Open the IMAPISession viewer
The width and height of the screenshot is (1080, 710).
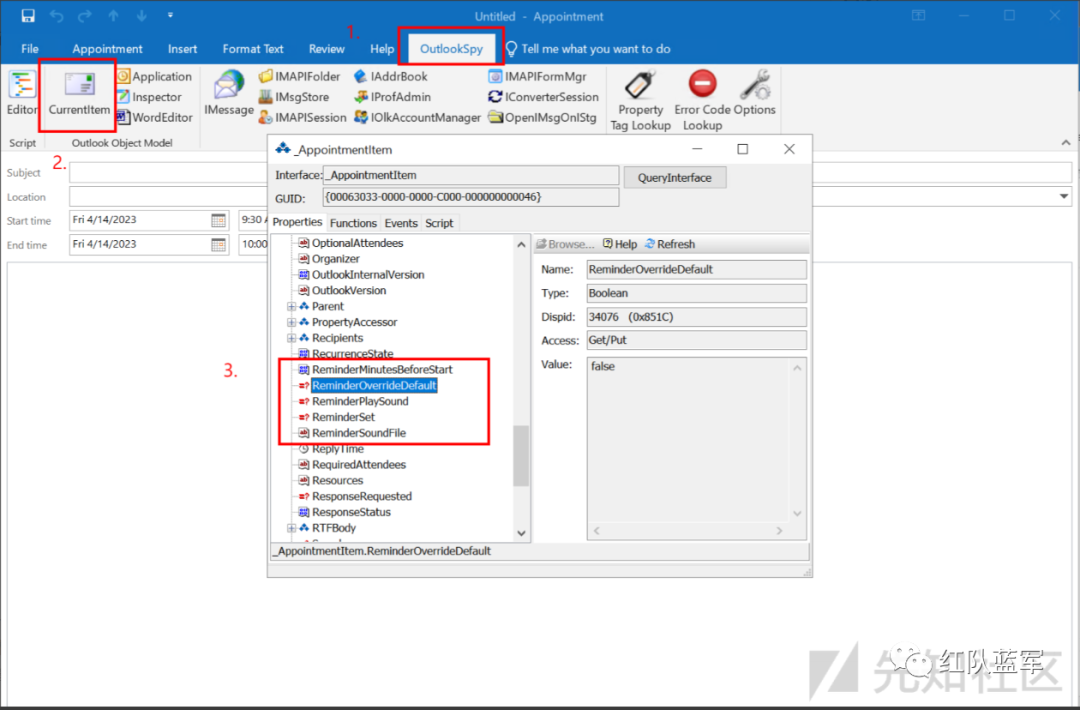302,118
